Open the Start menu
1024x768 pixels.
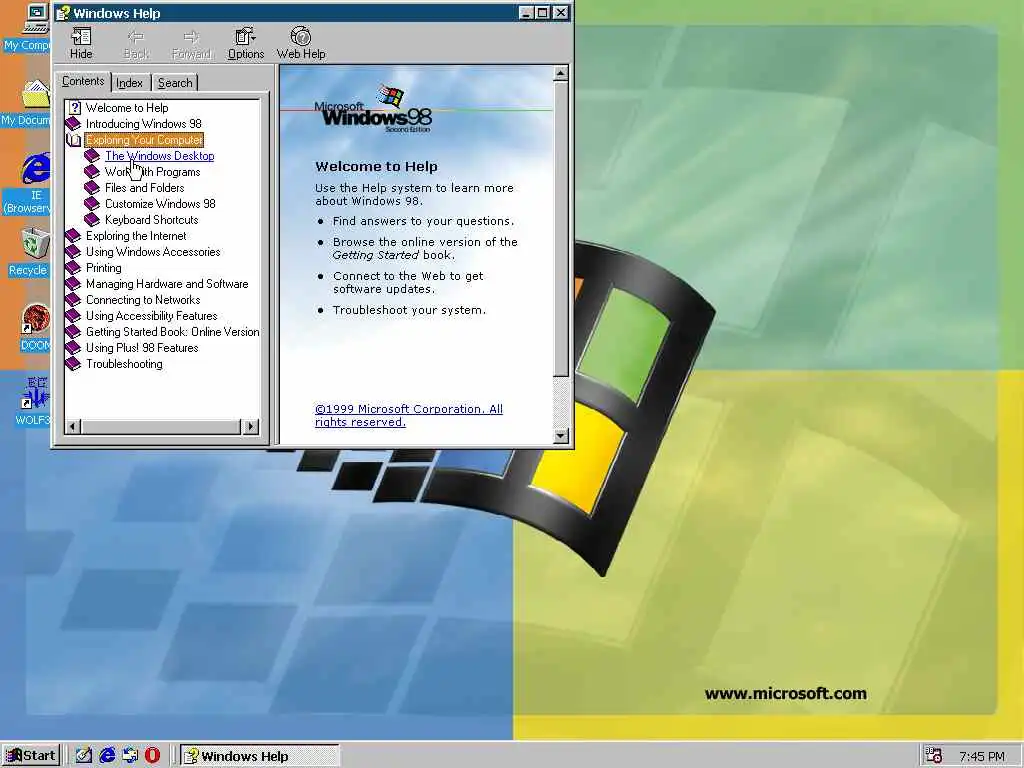point(31,756)
